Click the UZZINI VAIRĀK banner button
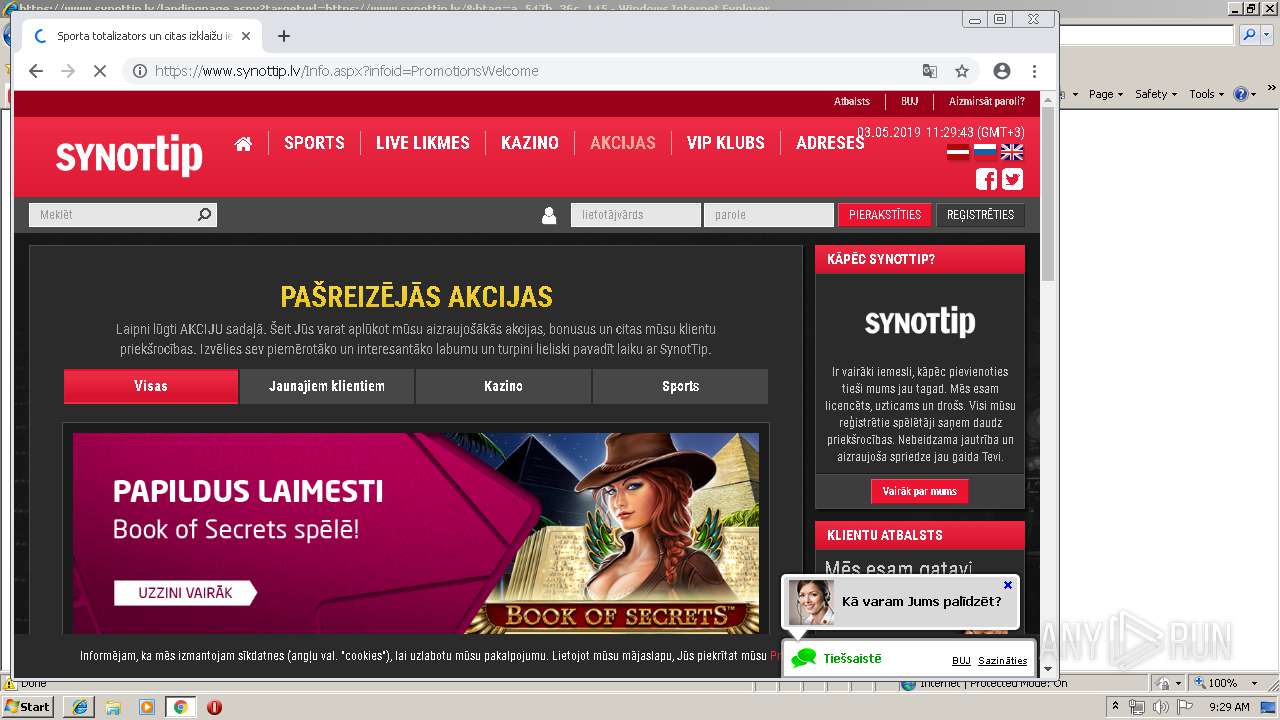The image size is (1280, 720). 185,593
